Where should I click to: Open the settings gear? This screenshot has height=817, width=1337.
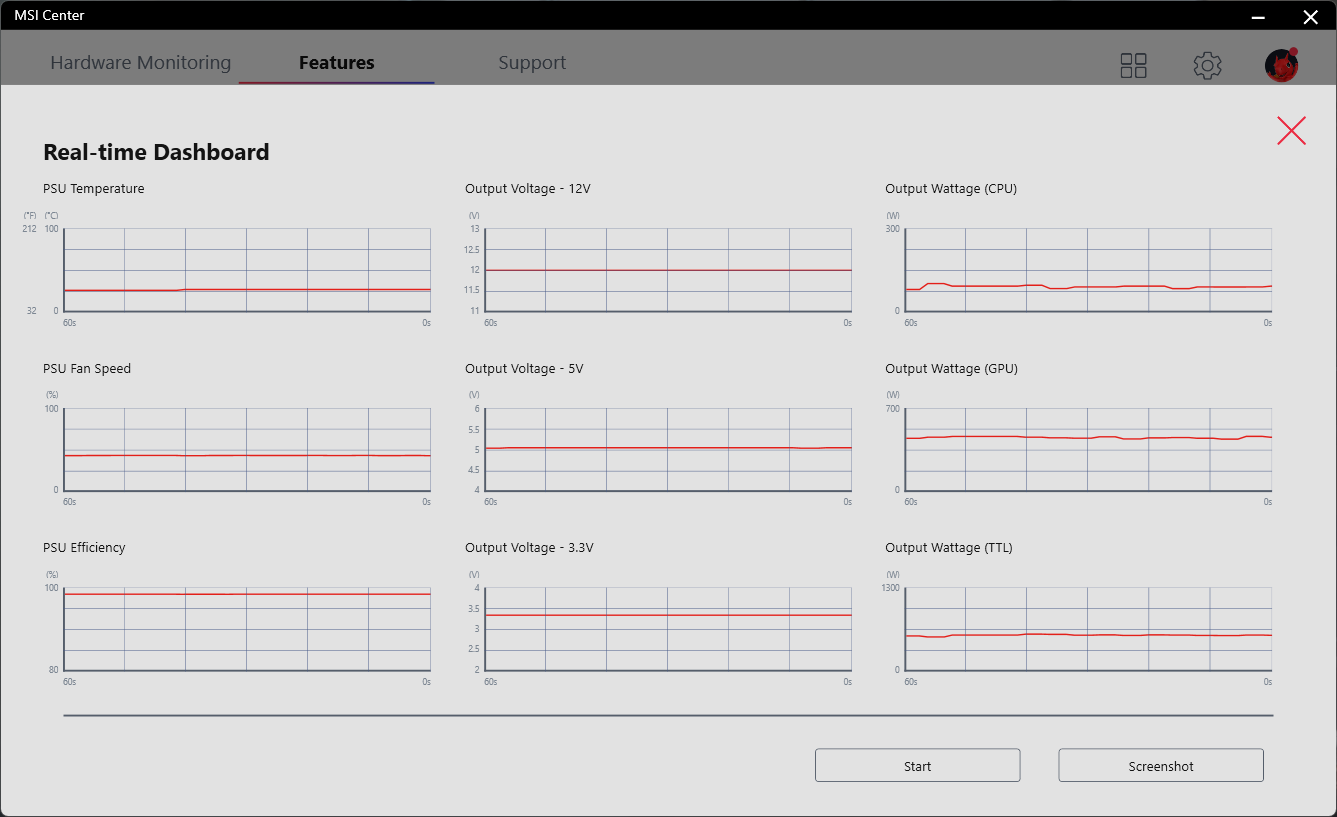pos(1207,66)
